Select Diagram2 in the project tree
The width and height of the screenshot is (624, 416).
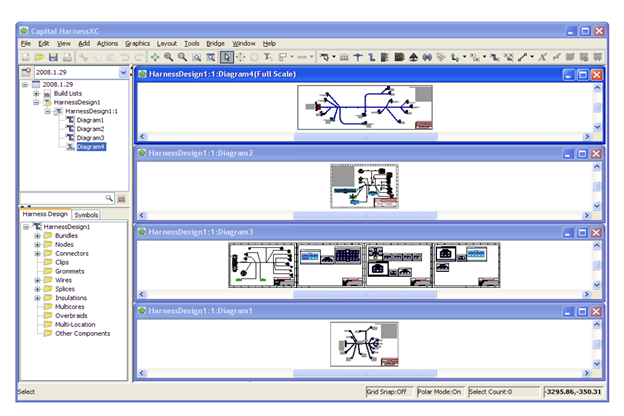pos(90,129)
